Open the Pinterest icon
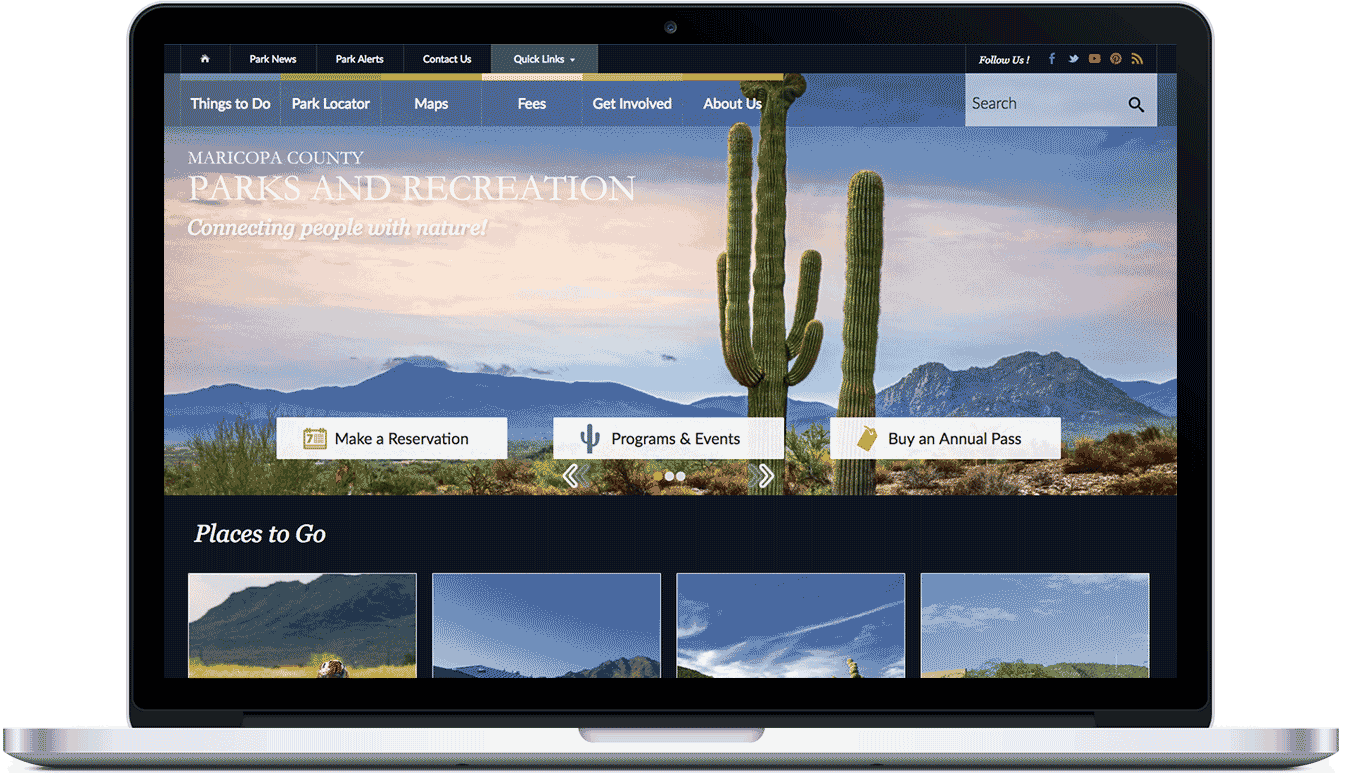The image size is (1345, 773). tap(1116, 59)
